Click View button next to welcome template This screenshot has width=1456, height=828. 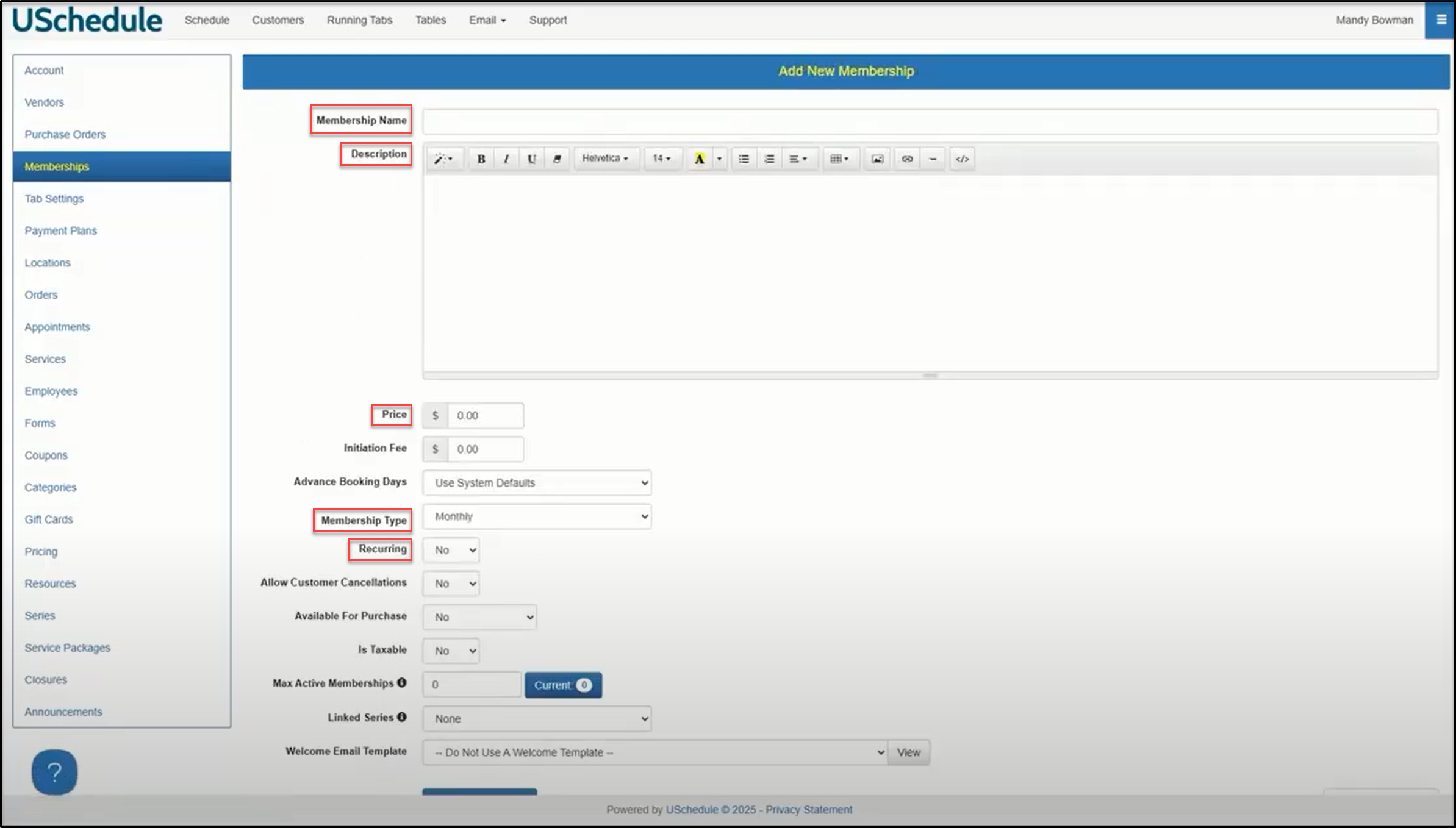tap(908, 752)
